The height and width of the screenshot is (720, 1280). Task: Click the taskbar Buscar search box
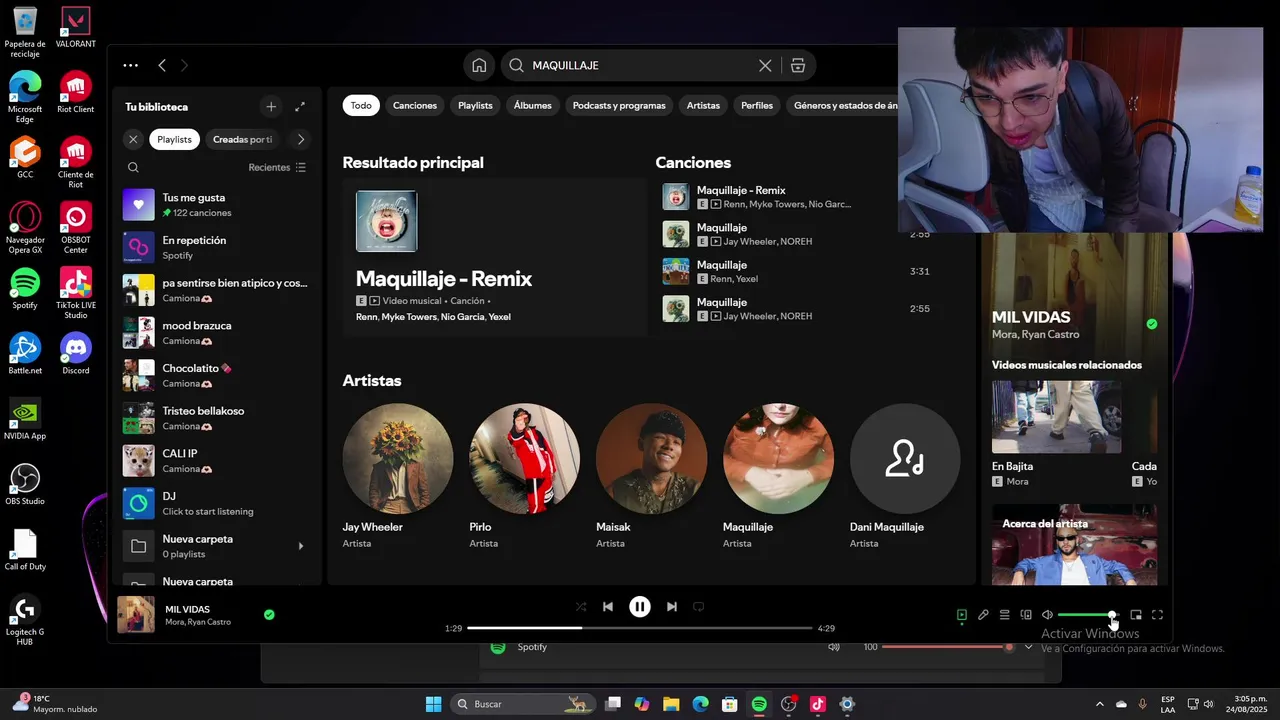[x=523, y=704]
